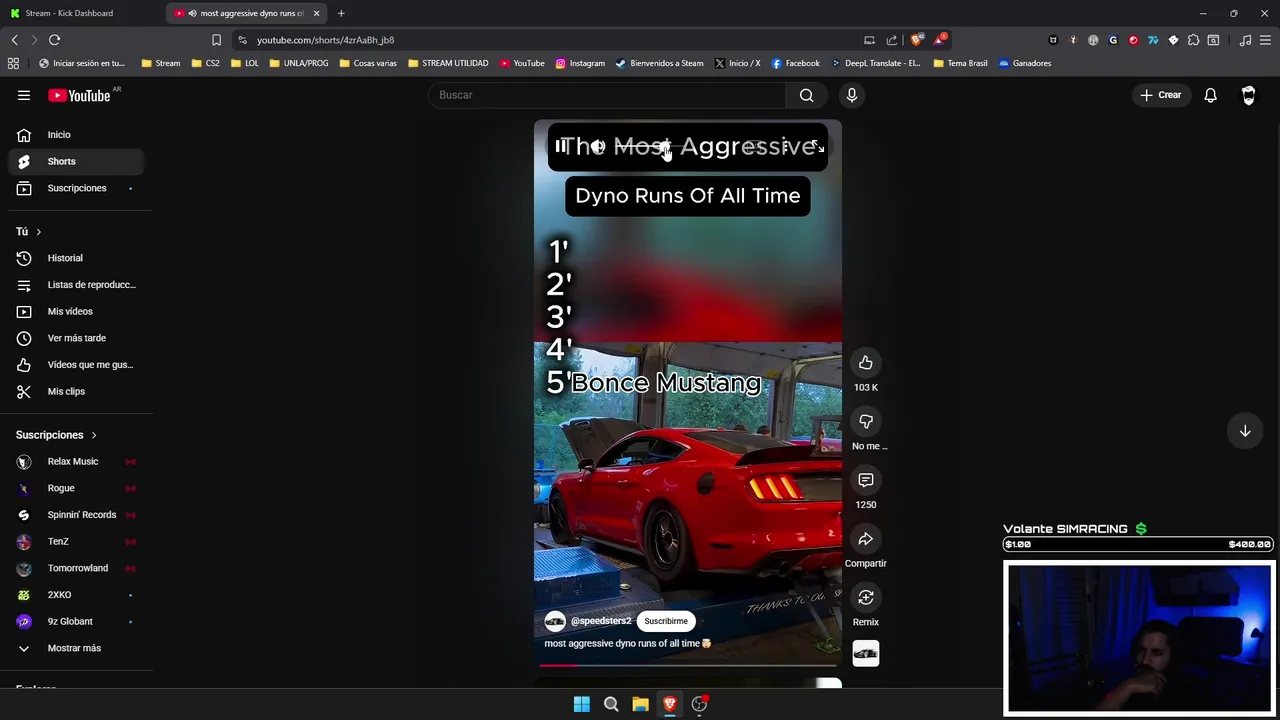Screen dimensions: 1280x720
Task: Subscribe to @speedsters2 via Suscribirme
Action: (x=666, y=621)
